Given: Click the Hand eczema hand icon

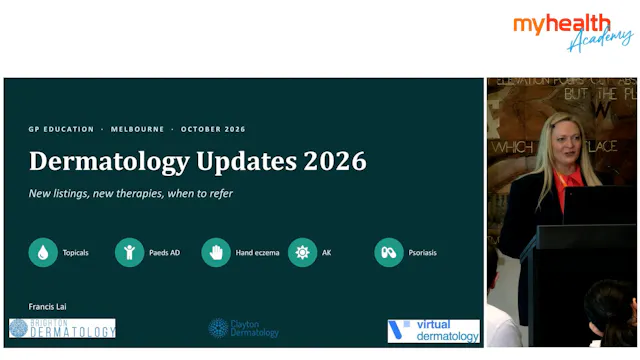Looking at the screenshot, I should pos(216,253).
